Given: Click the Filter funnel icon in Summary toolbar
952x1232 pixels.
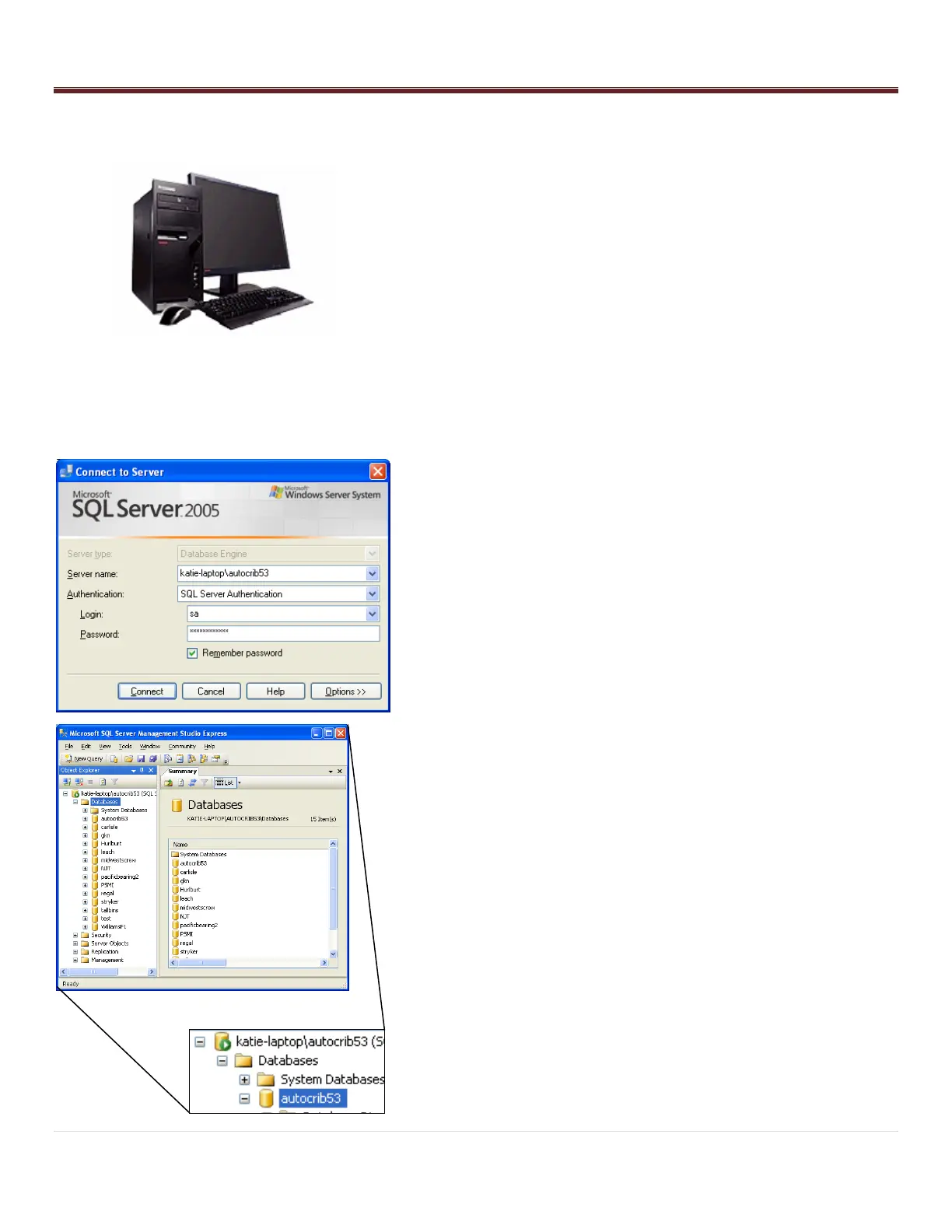Looking at the screenshot, I should [205, 782].
